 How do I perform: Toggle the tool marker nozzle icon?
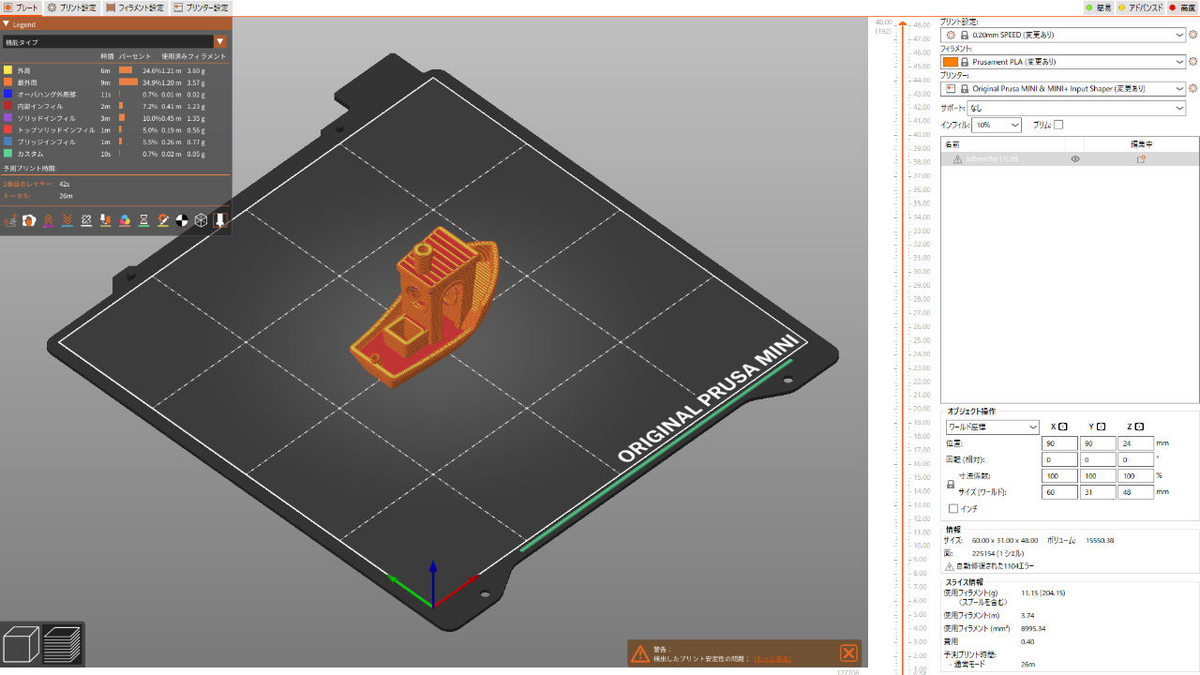point(220,220)
